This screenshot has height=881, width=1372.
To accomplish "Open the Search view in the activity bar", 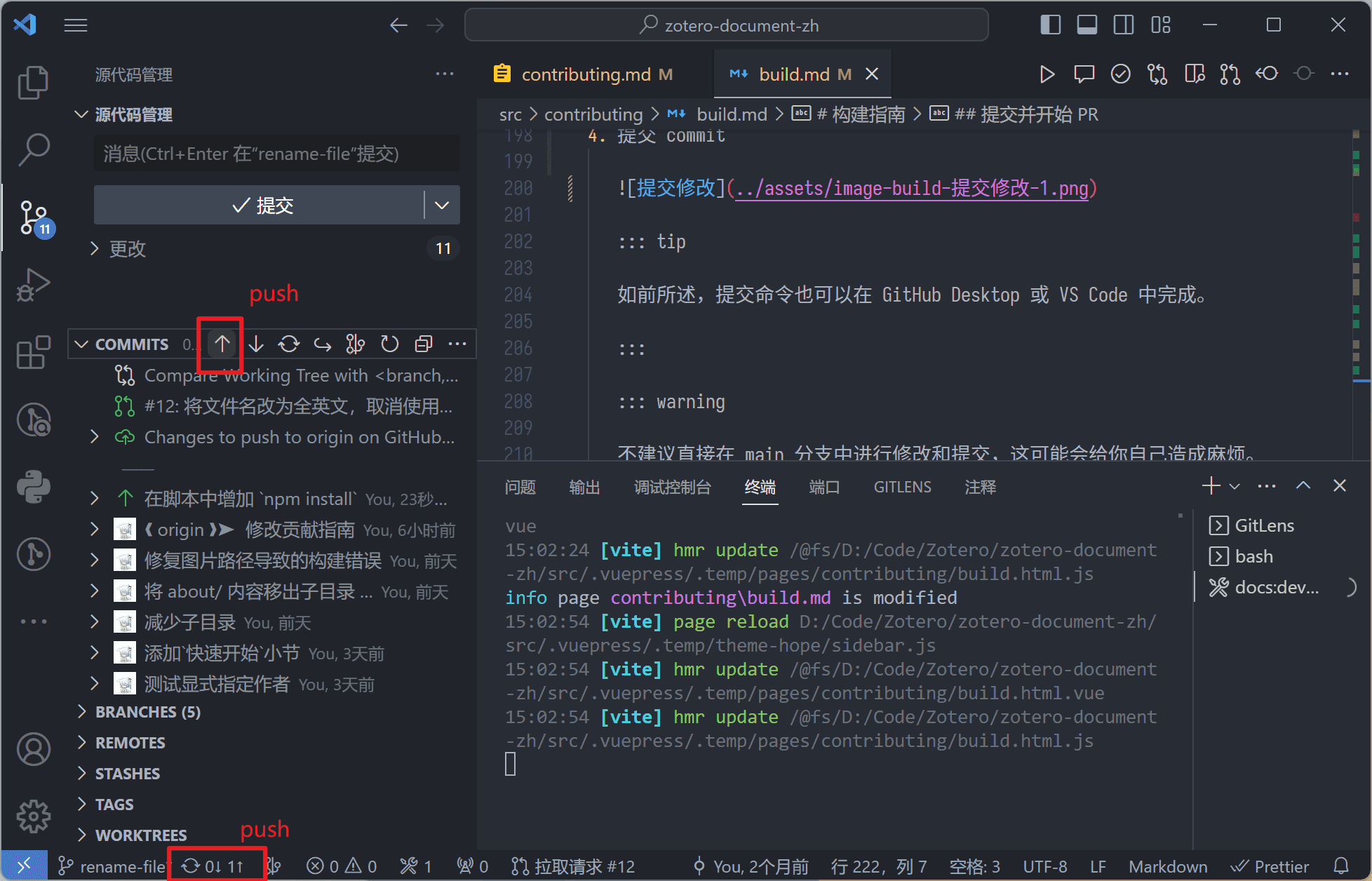I will coord(33,149).
